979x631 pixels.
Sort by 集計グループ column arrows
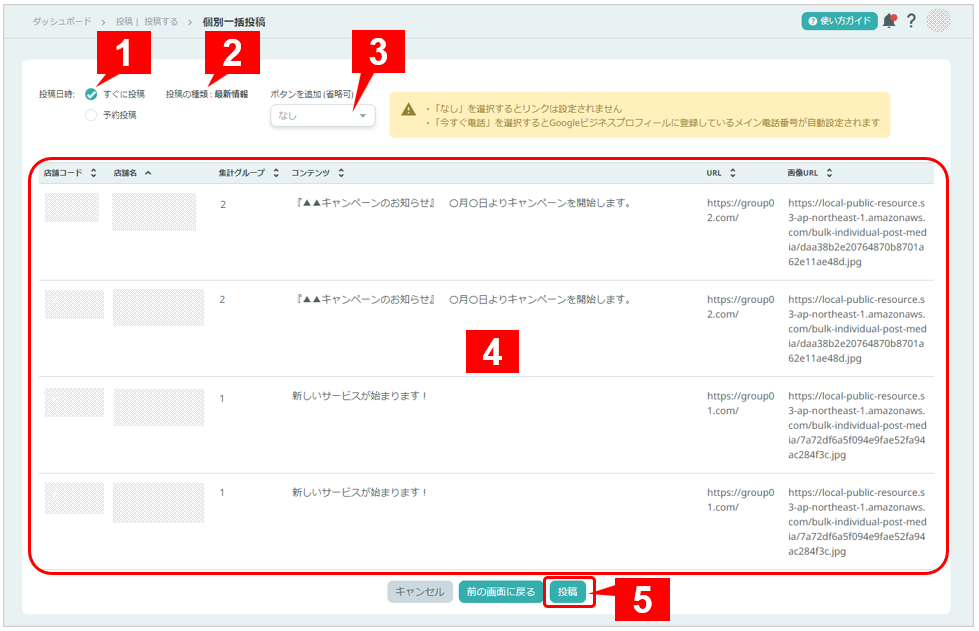click(x=276, y=173)
